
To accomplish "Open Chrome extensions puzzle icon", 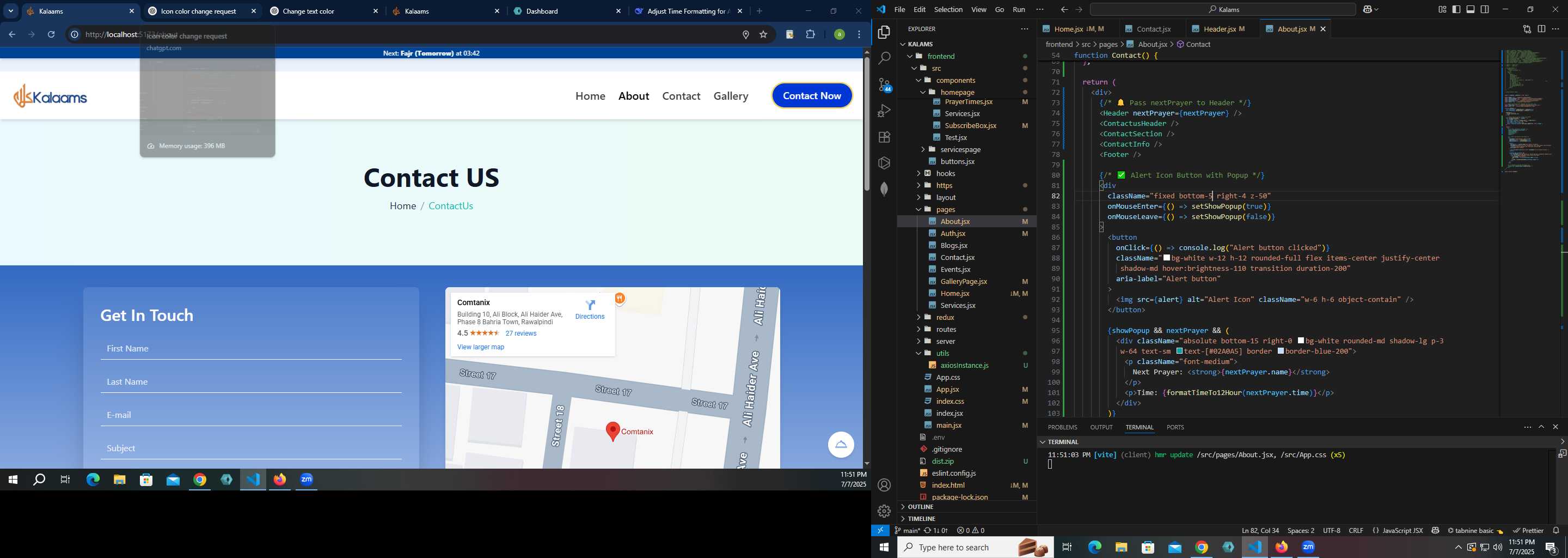I will [x=811, y=35].
